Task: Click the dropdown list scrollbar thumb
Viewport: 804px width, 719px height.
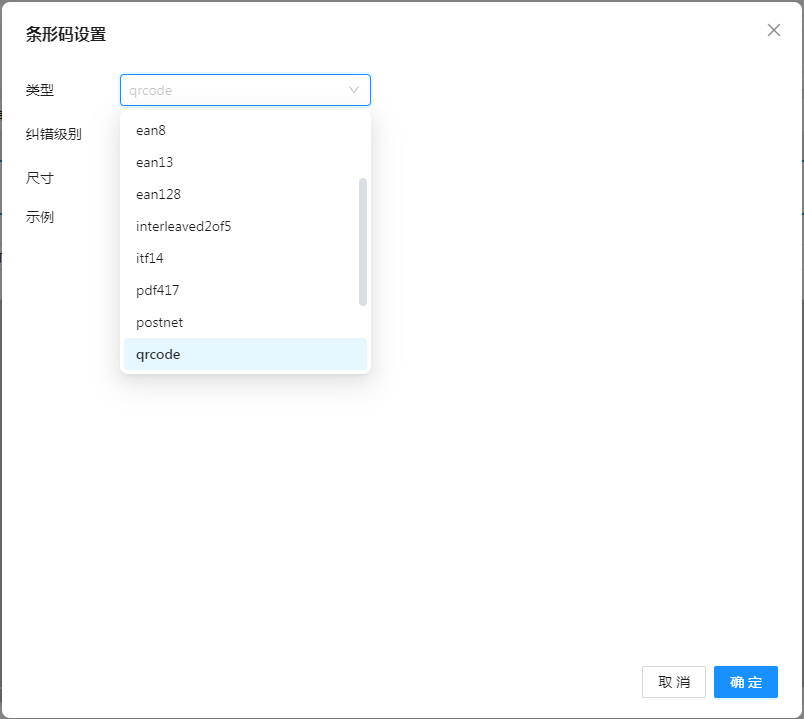Action: pyautogui.click(x=363, y=241)
